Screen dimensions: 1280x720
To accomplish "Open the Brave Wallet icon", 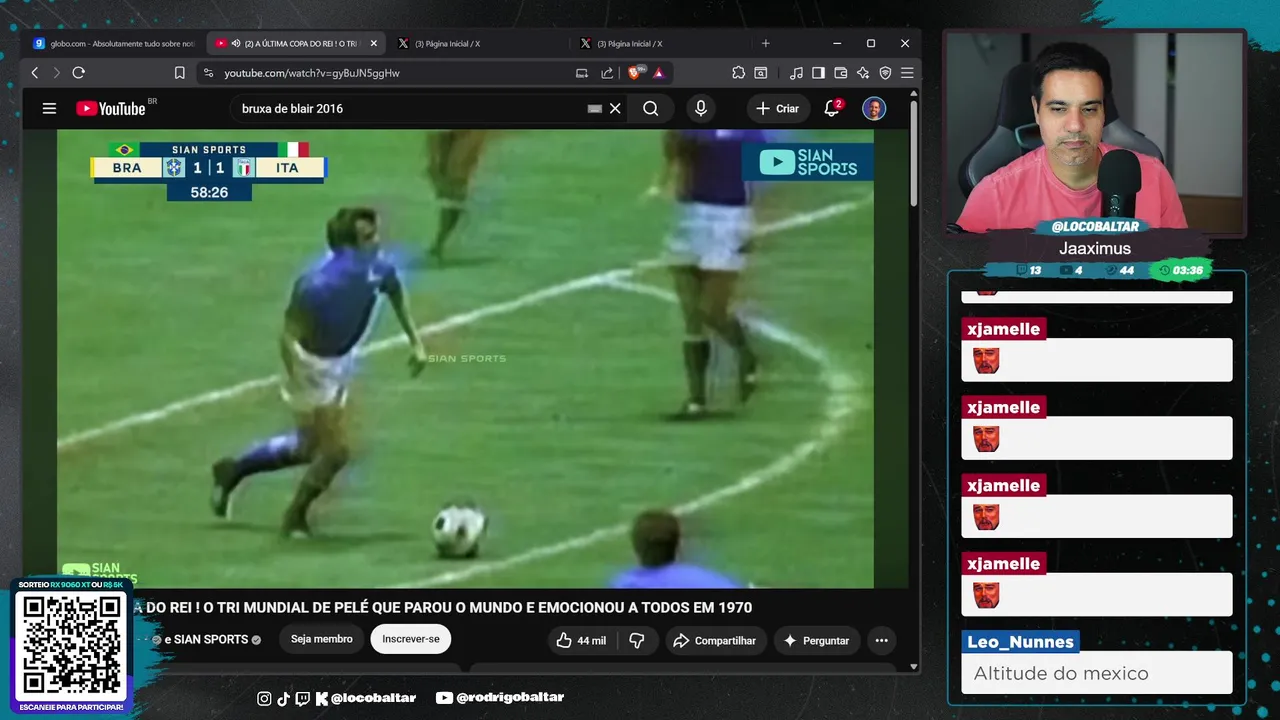I will (840, 73).
